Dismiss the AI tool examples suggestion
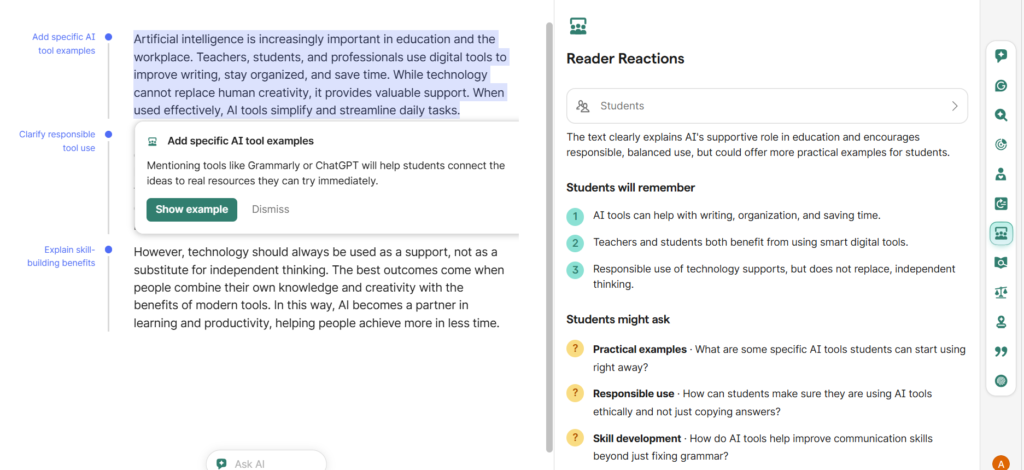The image size is (1024, 470). click(270, 209)
